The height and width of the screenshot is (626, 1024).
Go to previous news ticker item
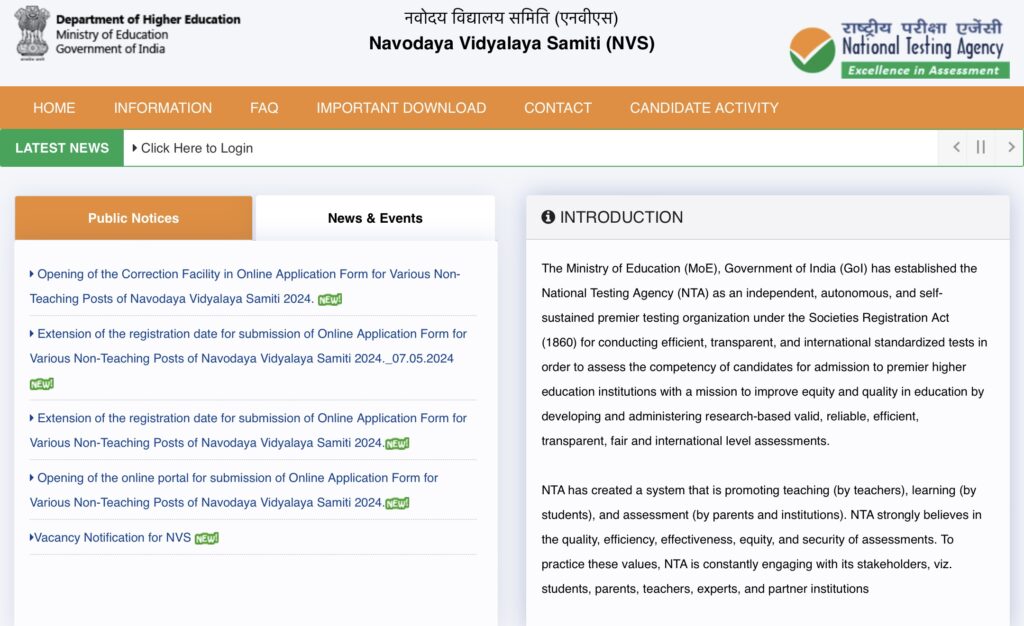[956, 148]
